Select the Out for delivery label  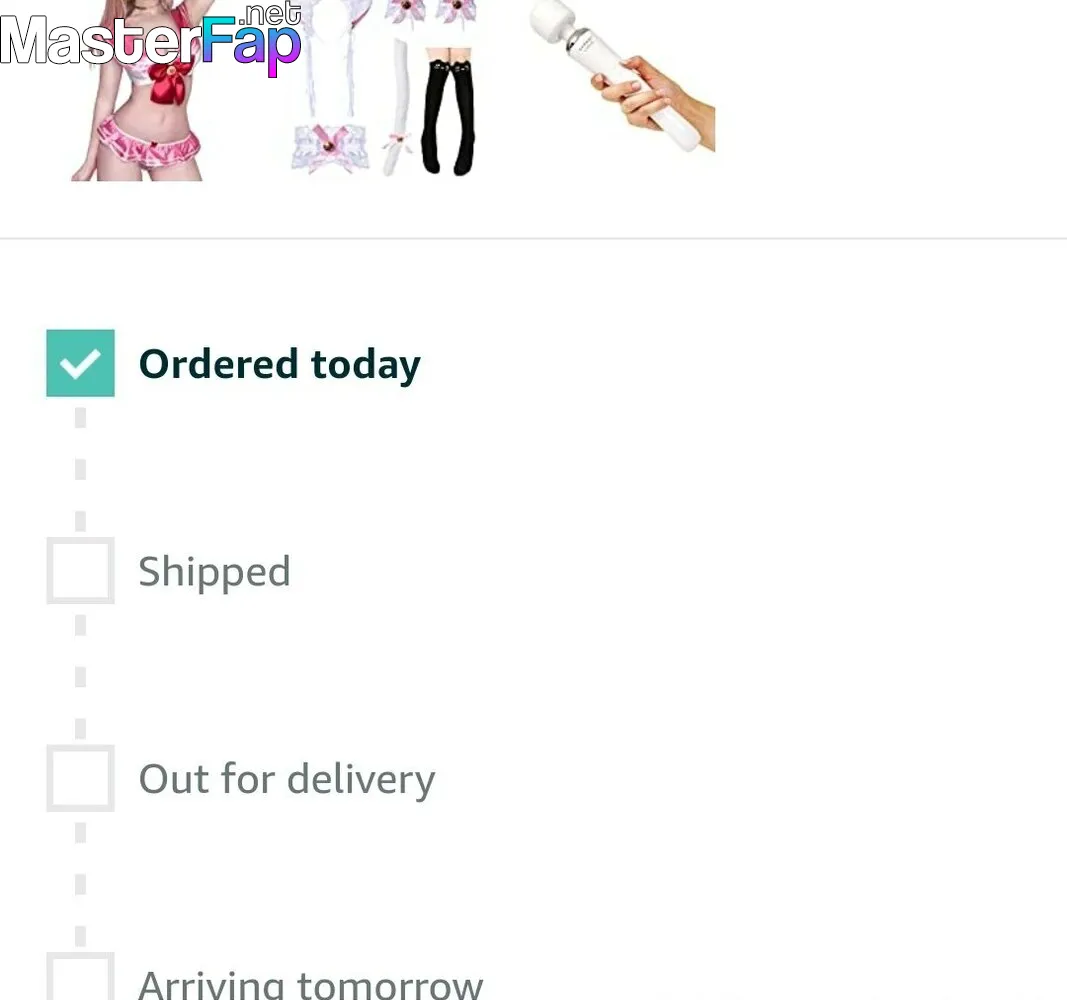click(286, 779)
